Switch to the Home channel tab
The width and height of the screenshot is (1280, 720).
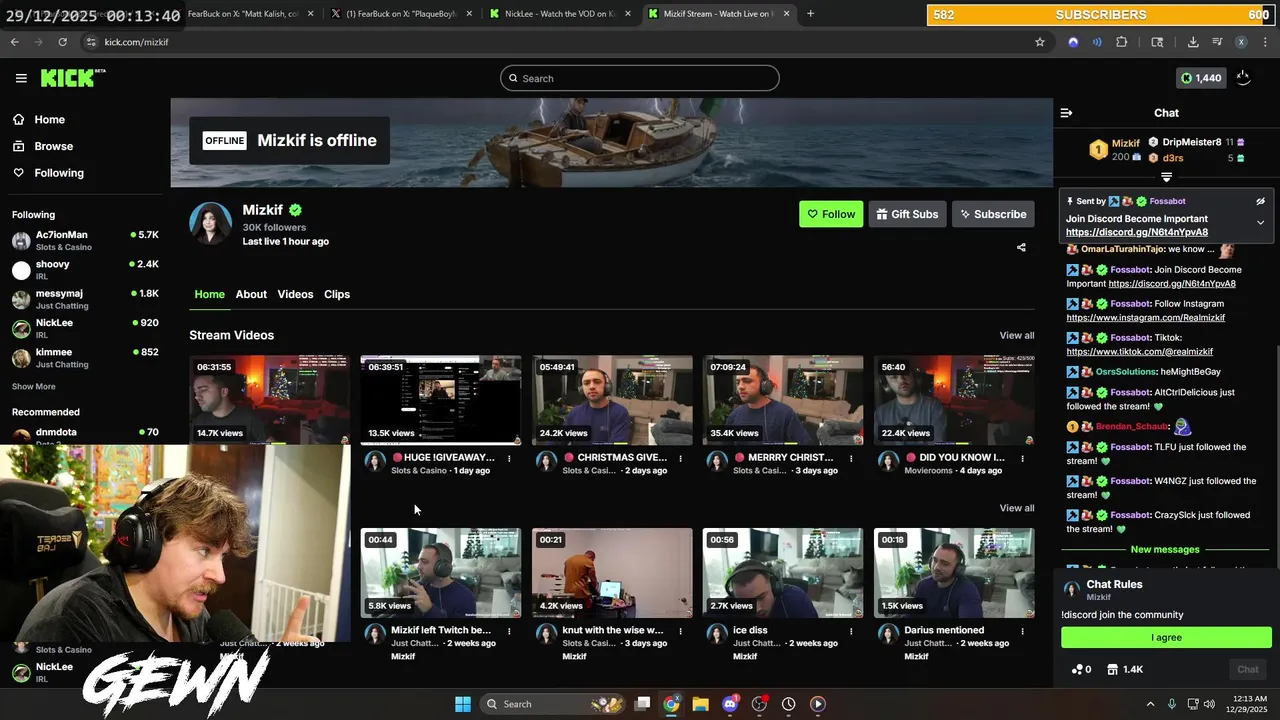209,294
